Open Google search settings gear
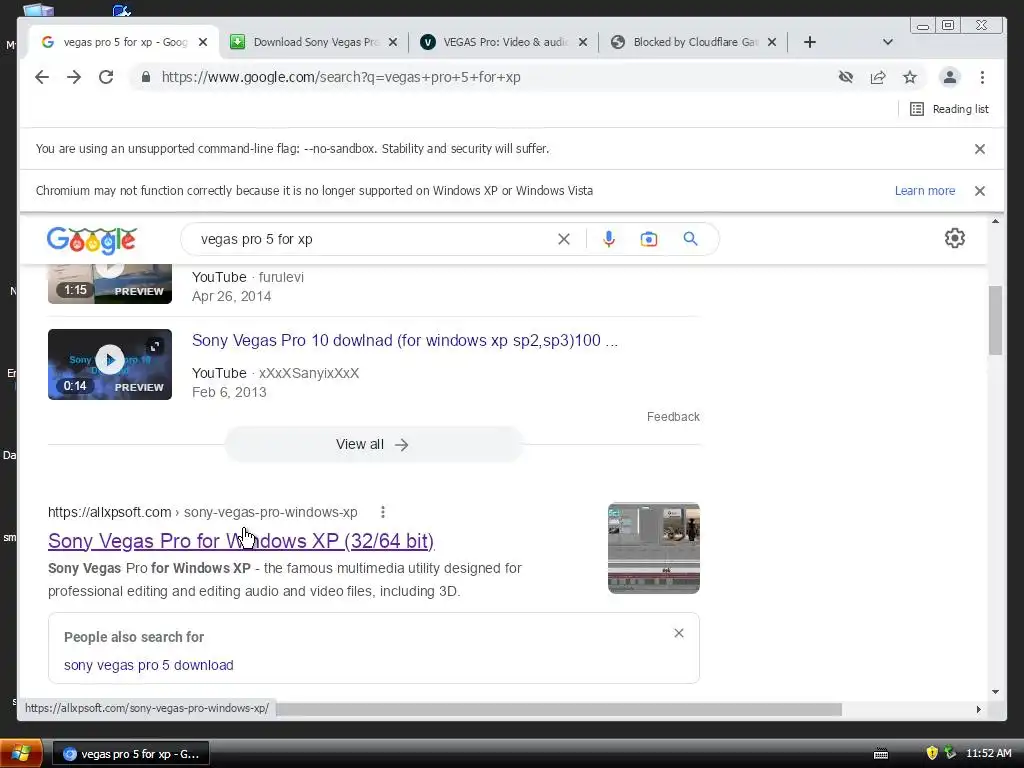The height and width of the screenshot is (768, 1024). click(x=955, y=238)
